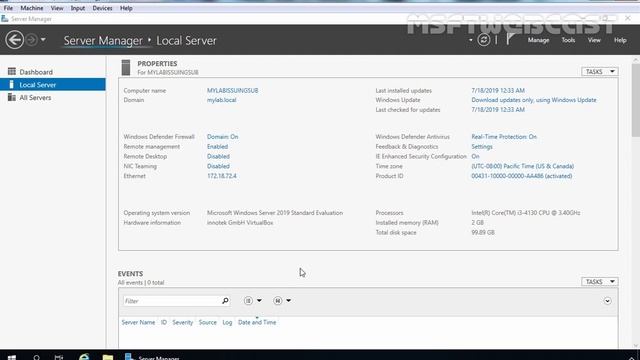This screenshot has height=360, width=640.
Task: Click Last installed updates date link
Action: tap(498, 90)
